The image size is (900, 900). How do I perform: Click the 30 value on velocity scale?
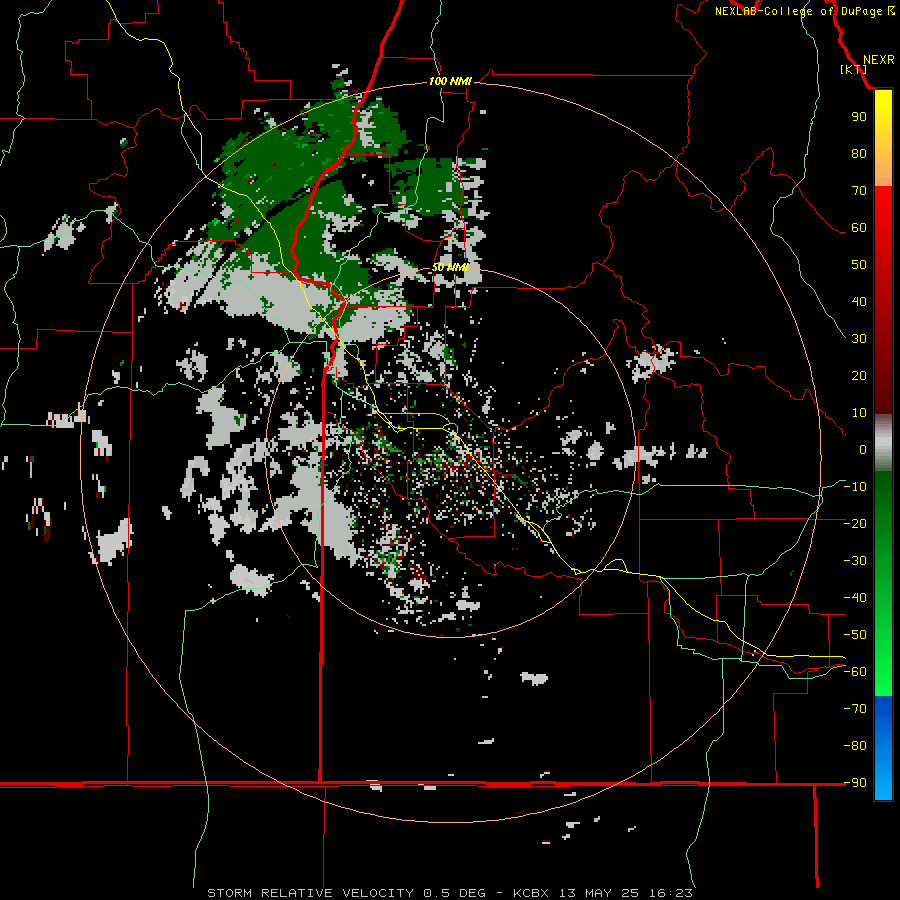point(859,339)
